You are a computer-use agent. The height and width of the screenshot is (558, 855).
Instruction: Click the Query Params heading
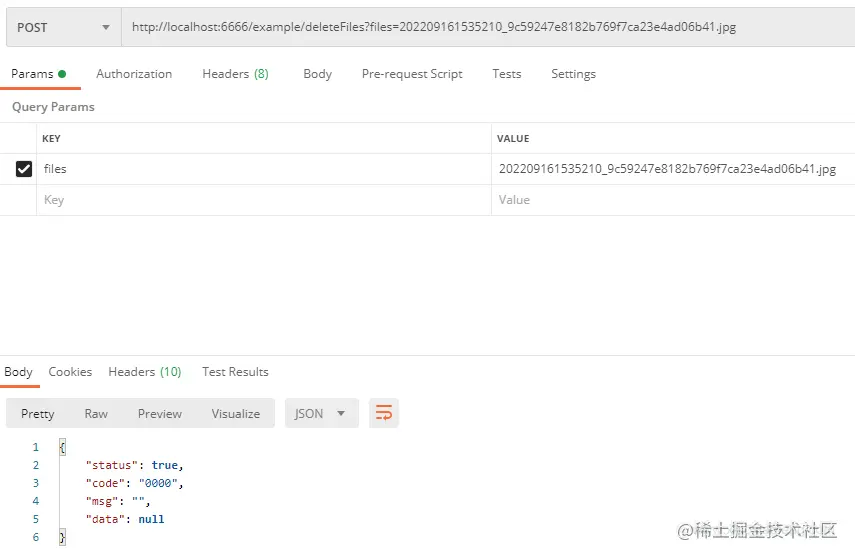[x=53, y=107]
